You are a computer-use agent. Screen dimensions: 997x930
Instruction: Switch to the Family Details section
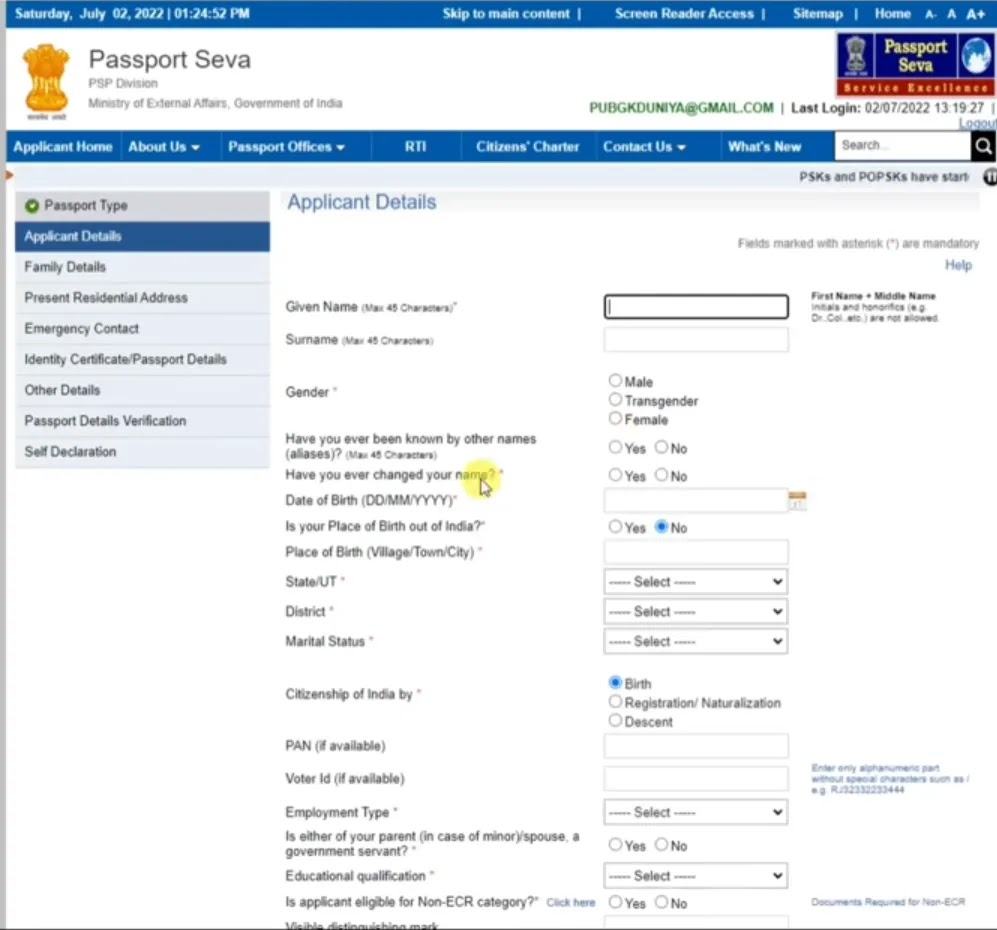64,267
